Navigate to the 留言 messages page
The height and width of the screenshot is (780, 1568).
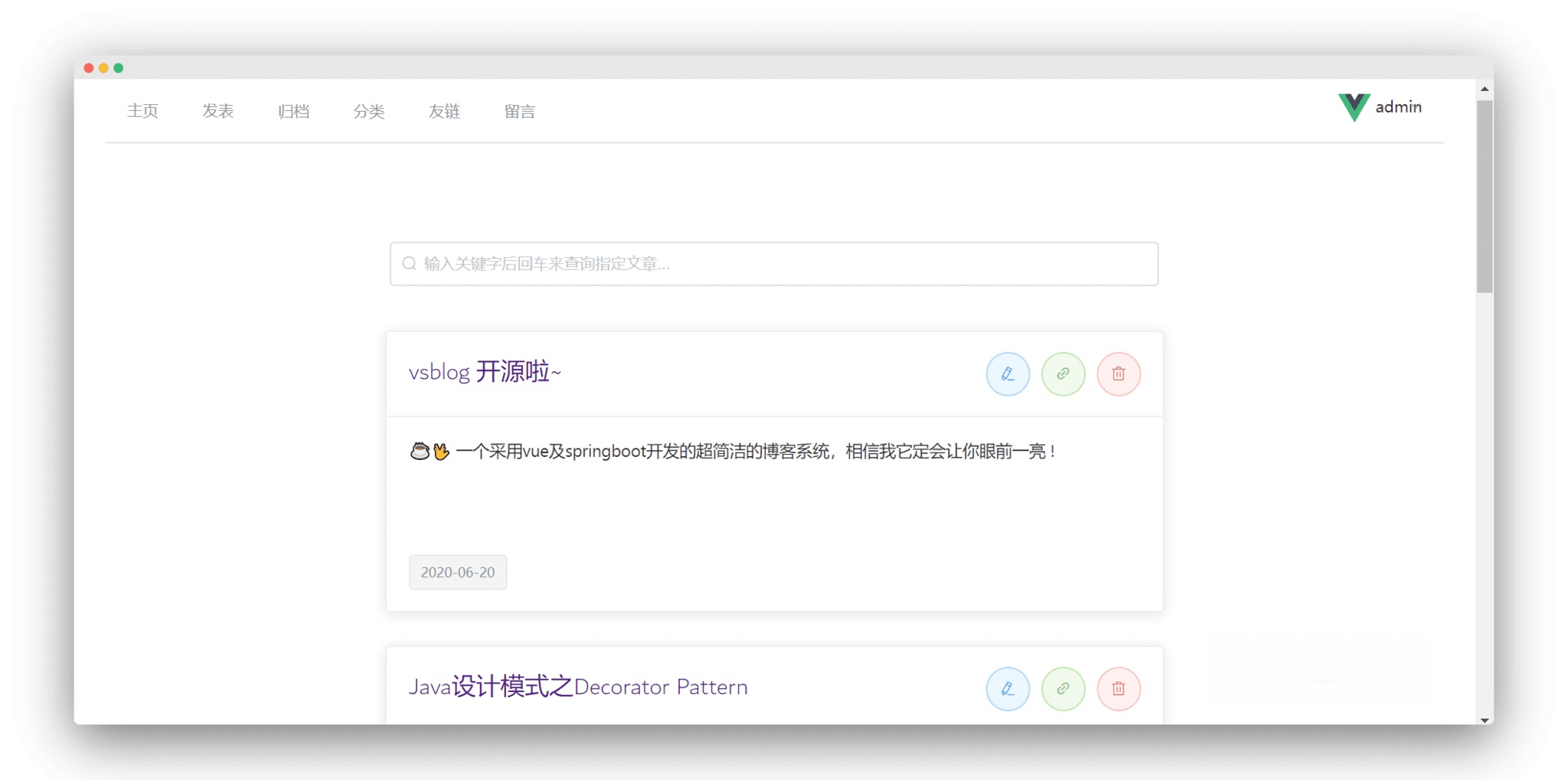519,112
